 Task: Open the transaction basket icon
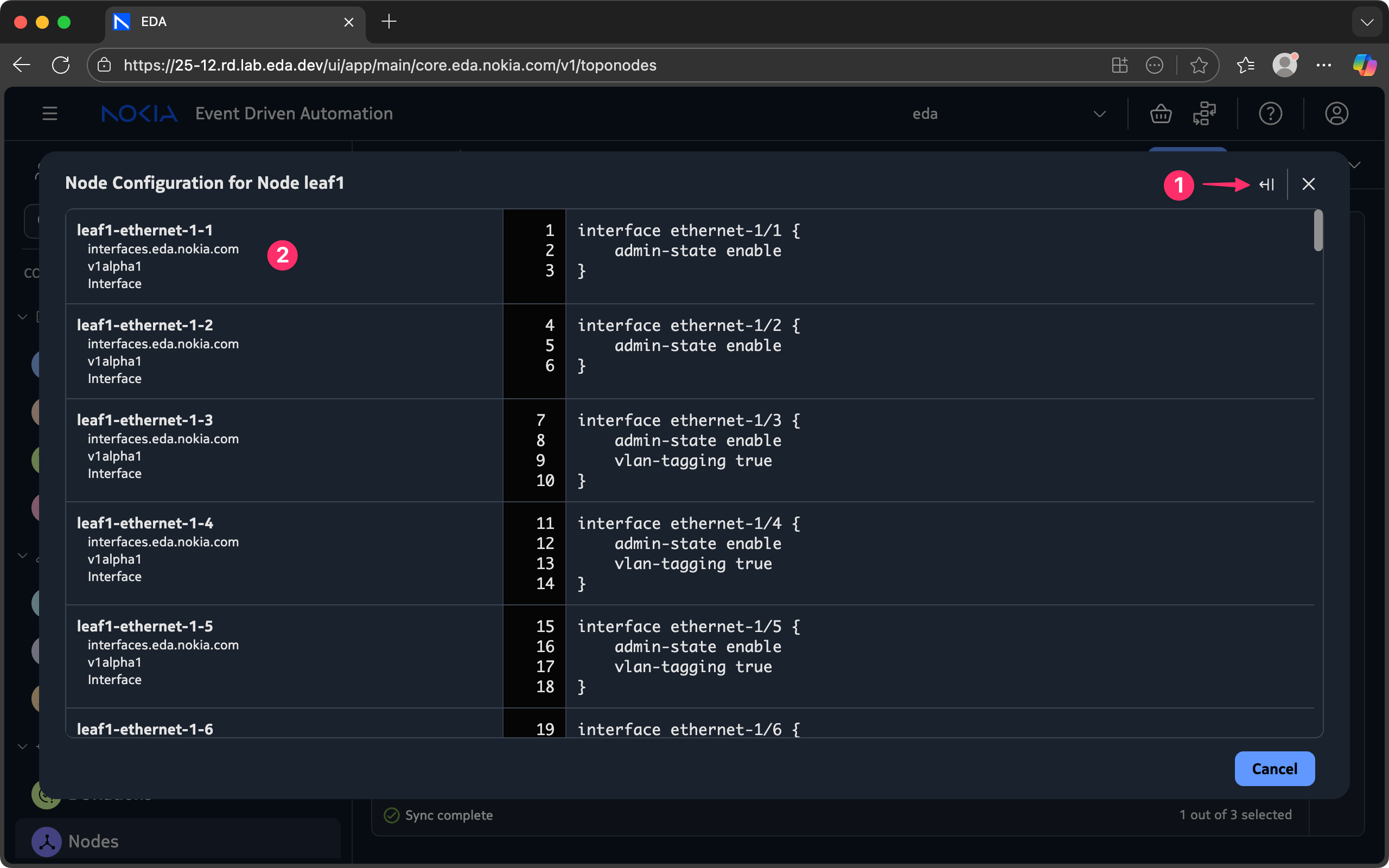point(1161,114)
